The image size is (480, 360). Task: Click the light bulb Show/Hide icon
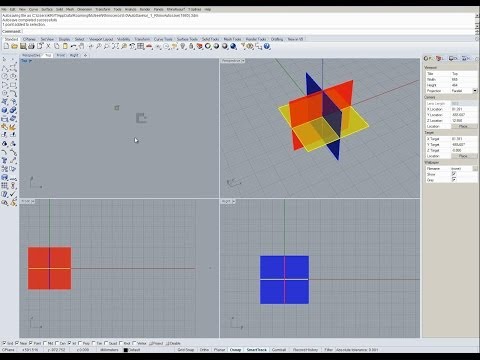pos(183,46)
